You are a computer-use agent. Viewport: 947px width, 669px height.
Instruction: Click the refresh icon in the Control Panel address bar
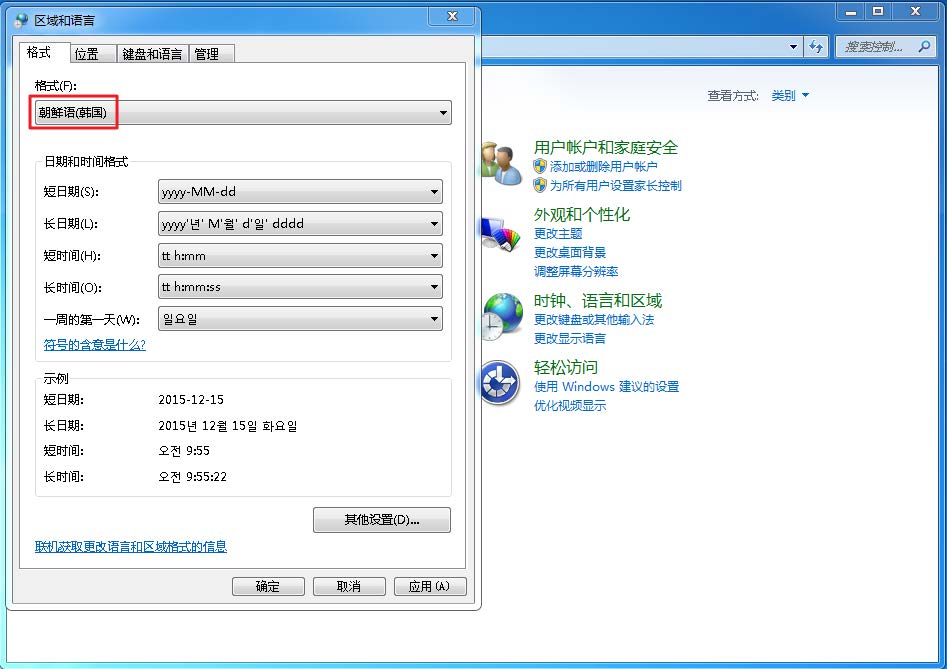click(x=816, y=46)
